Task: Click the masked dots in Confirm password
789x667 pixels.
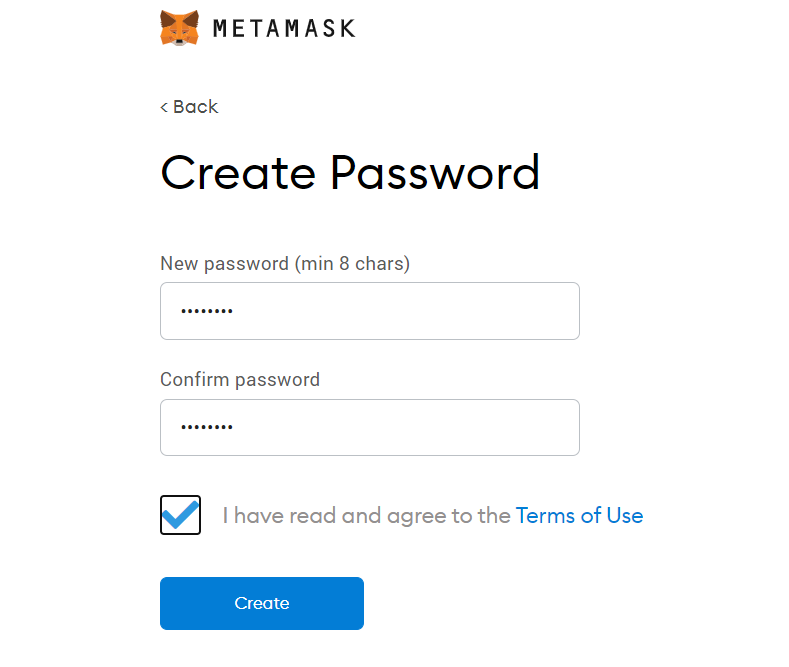Action: tap(207, 428)
